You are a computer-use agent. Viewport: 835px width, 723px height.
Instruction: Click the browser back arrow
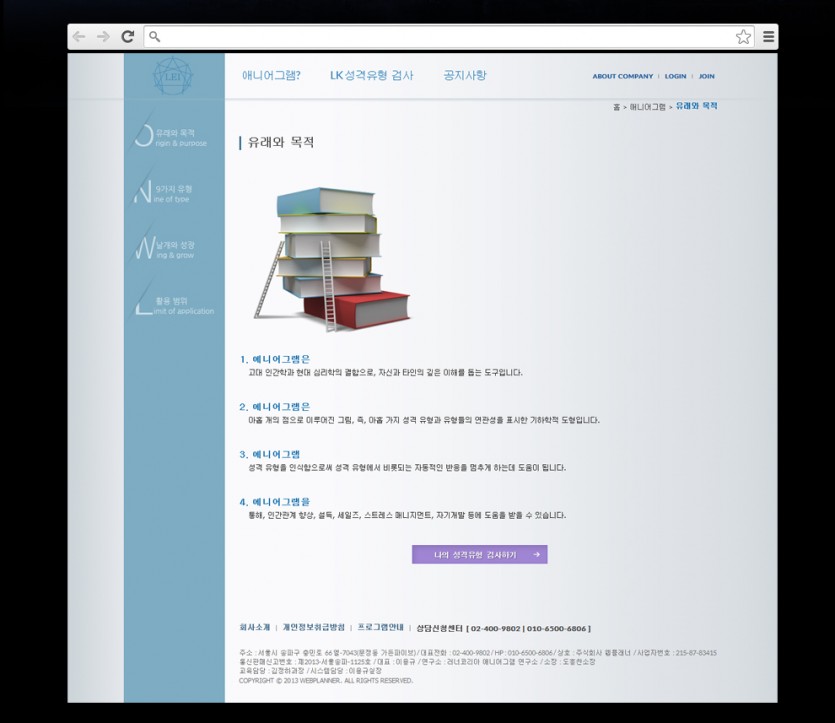tap(79, 37)
